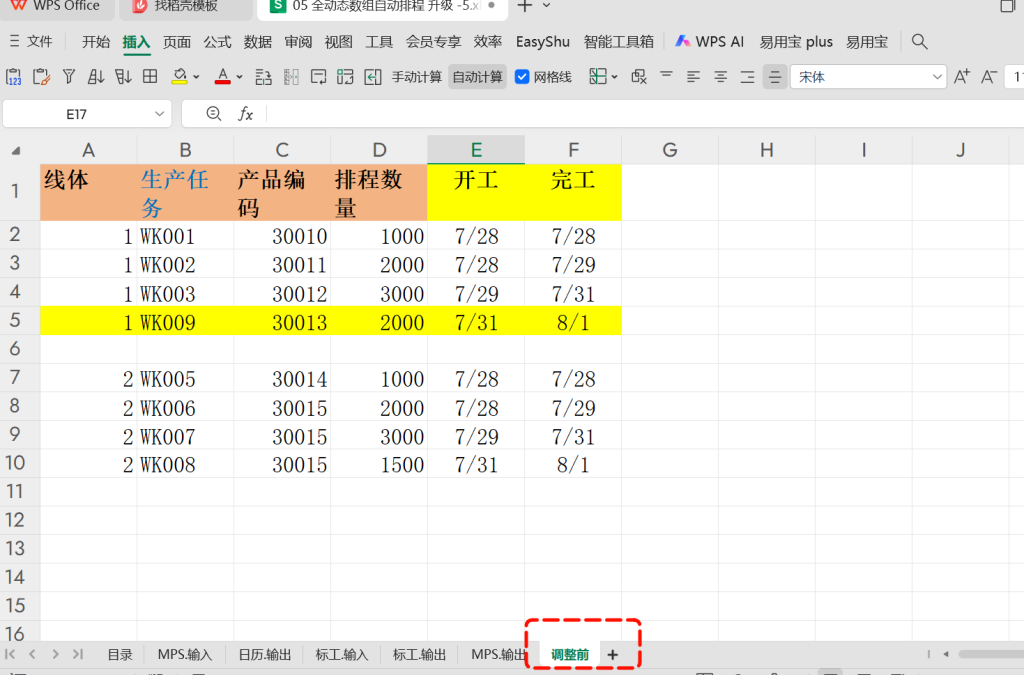
Task: Go to last sheet navigation arrow
Action: [78, 653]
